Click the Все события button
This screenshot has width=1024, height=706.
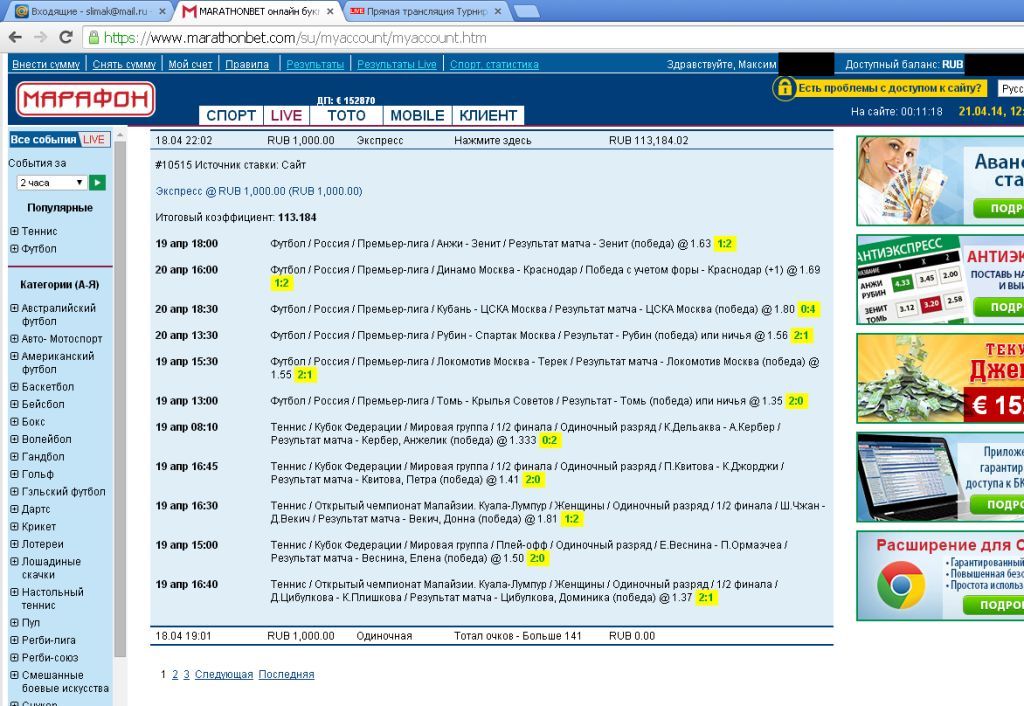[x=43, y=139]
